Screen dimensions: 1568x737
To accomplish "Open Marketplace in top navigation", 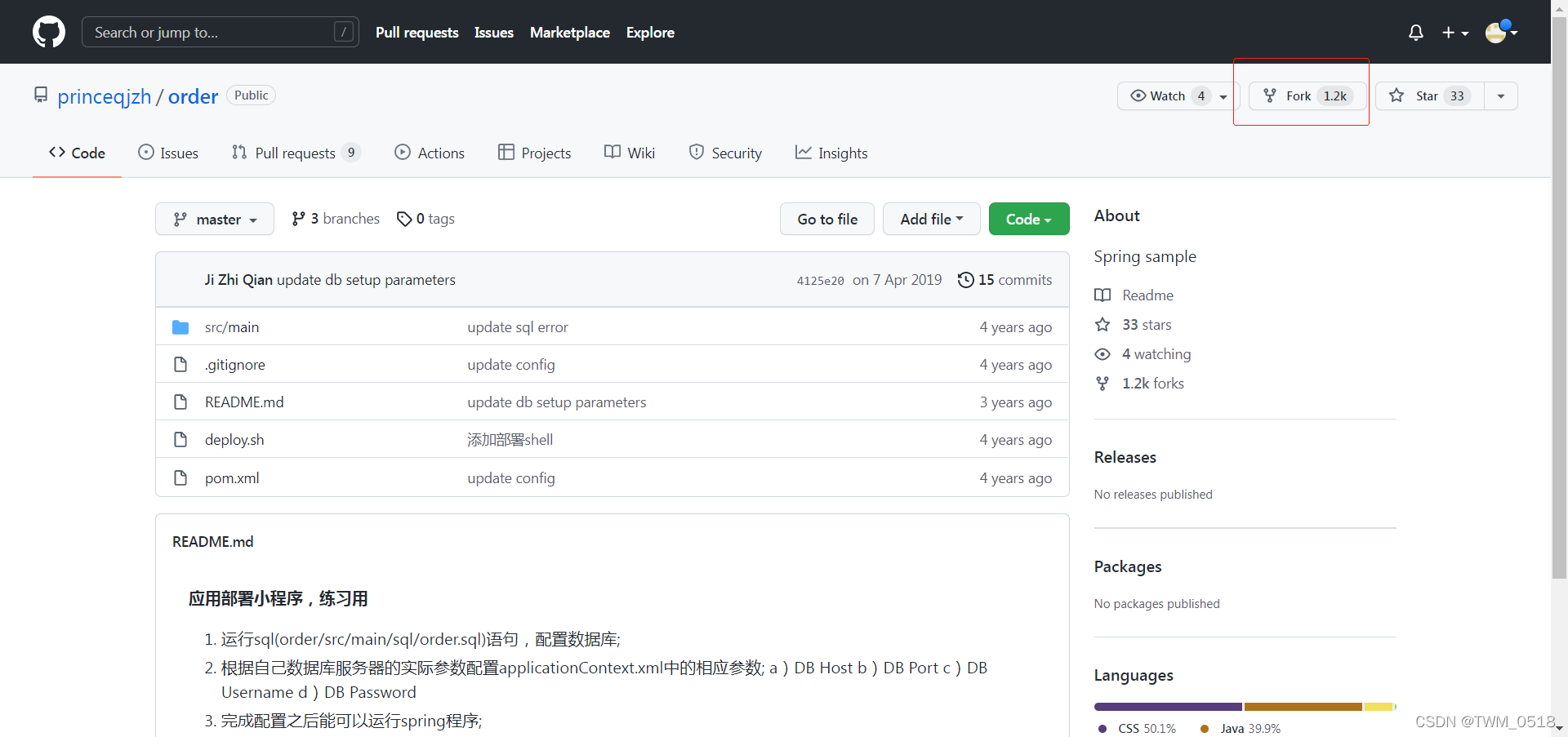I will [570, 33].
